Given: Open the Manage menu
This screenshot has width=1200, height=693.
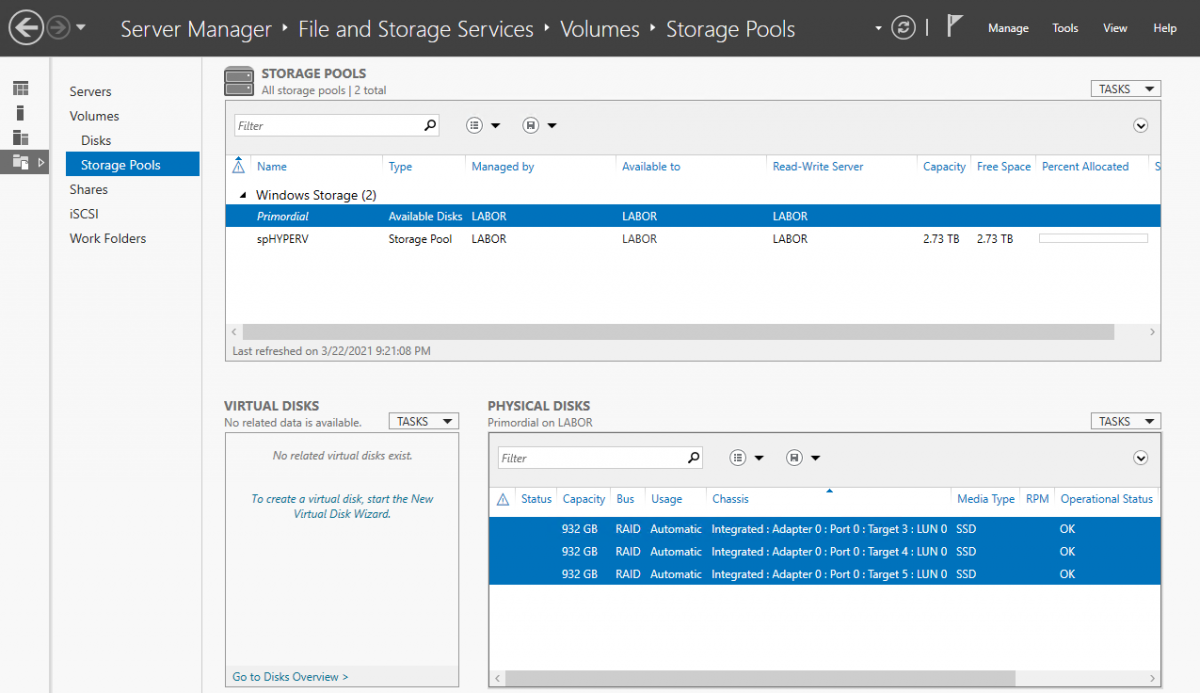Looking at the screenshot, I should coord(1007,28).
